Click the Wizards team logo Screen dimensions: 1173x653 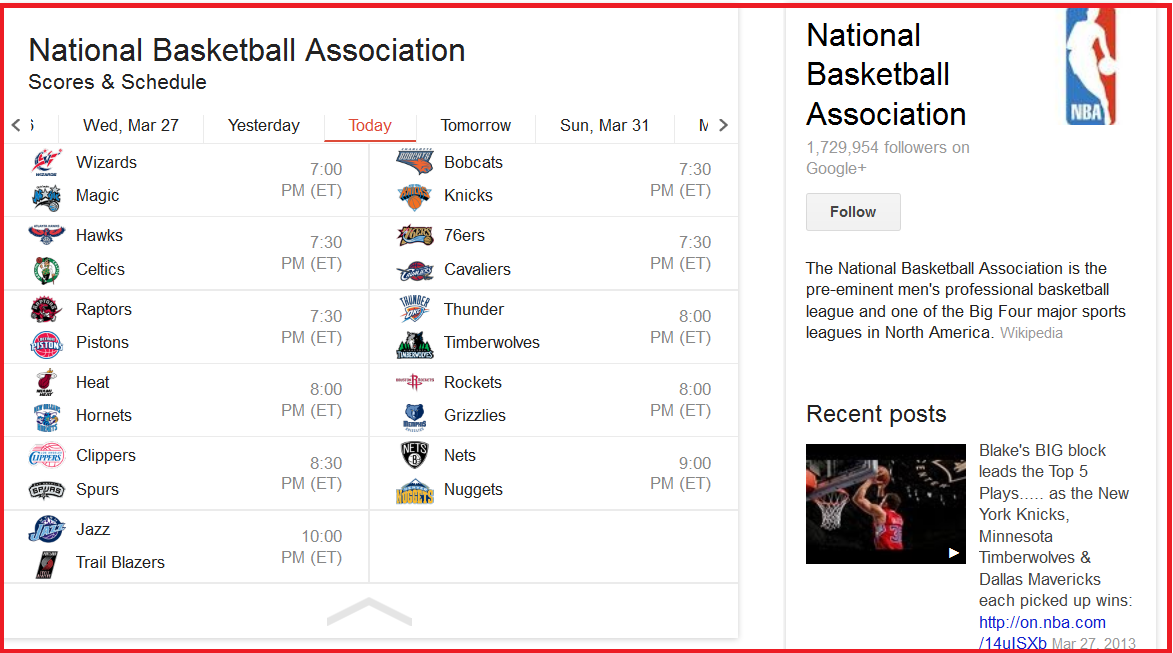click(x=46, y=162)
